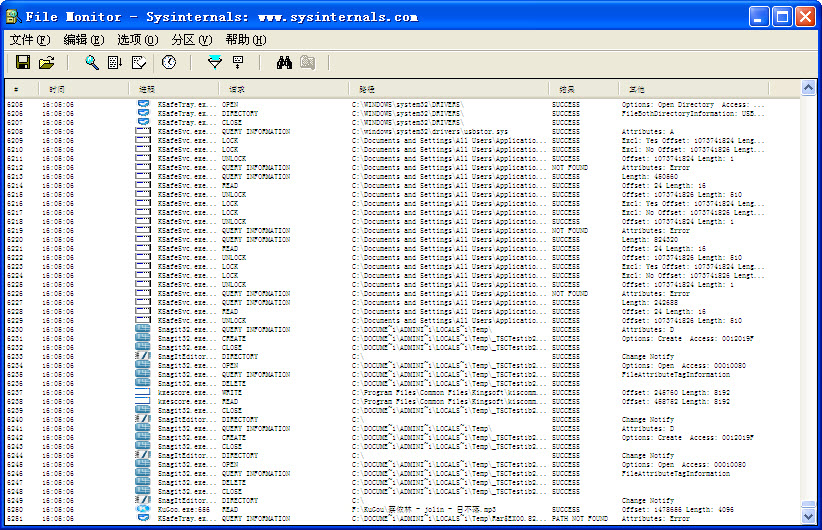Click the KSafeSvc process icon in row 6208
Screen dimensions: 822x530
(x=143, y=131)
